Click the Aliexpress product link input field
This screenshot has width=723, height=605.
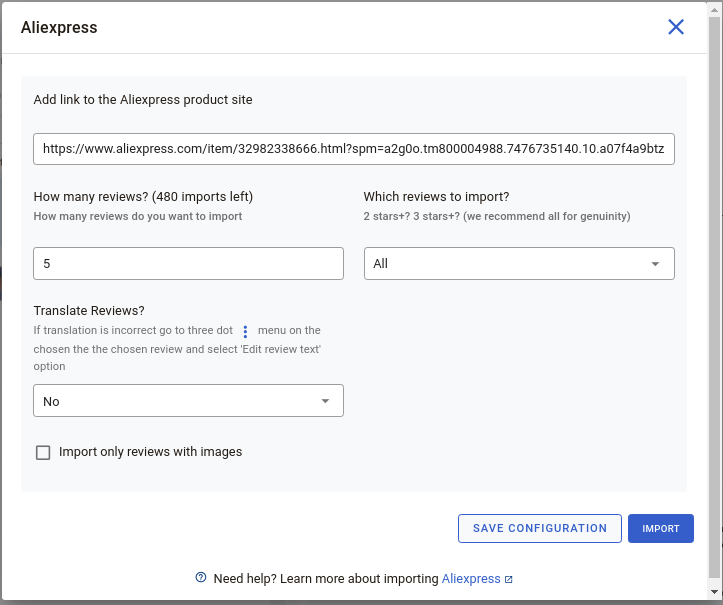(354, 149)
